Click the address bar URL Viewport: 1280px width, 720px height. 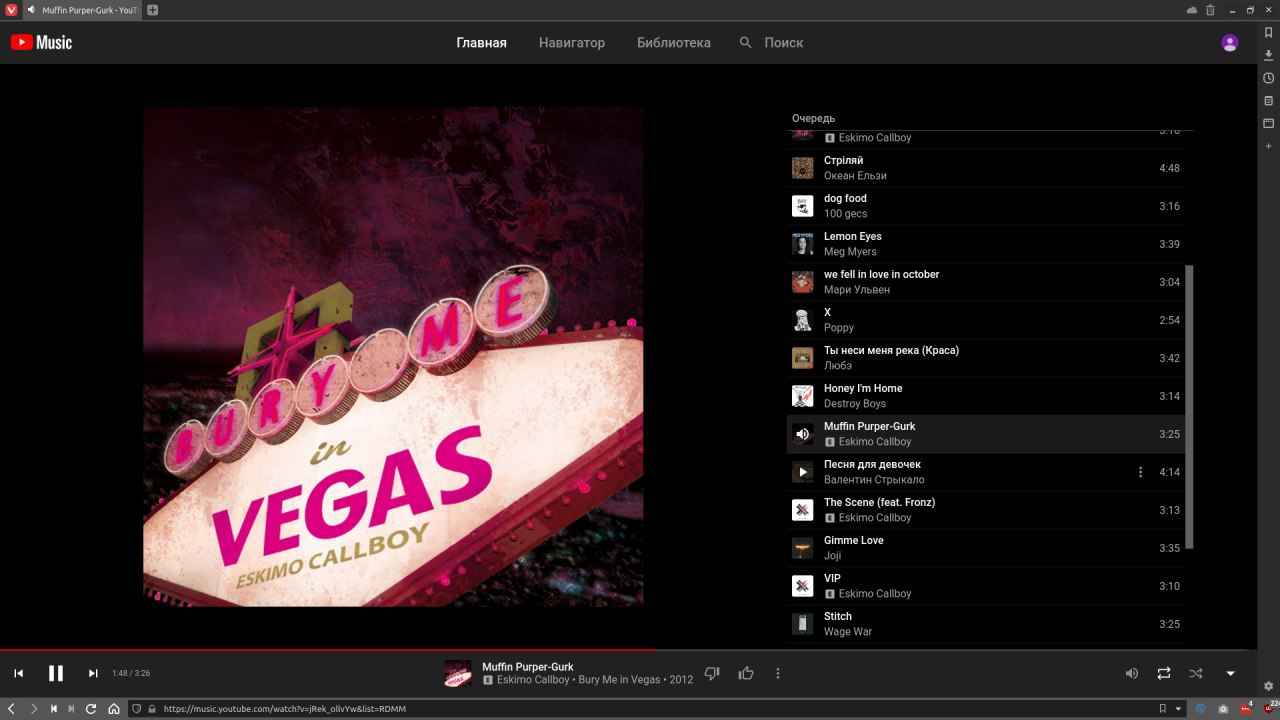click(285, 709)
